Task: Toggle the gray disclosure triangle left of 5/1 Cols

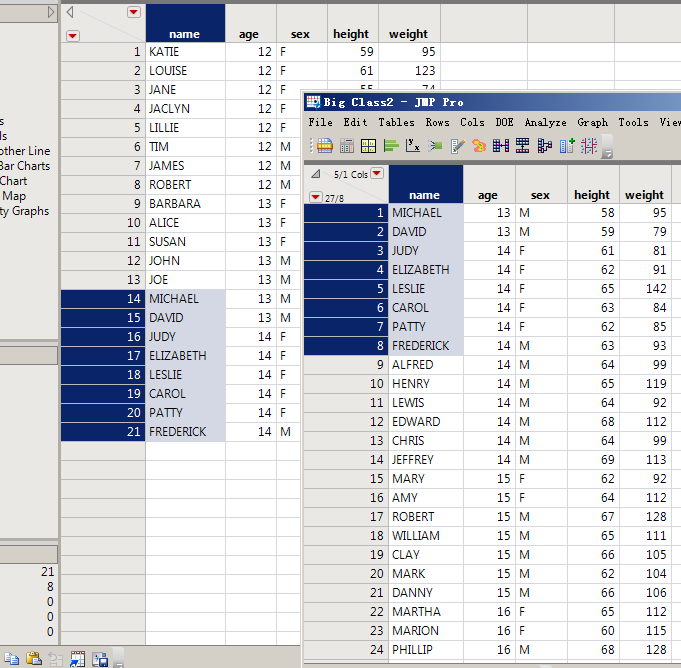Action: tap(316, 174)
